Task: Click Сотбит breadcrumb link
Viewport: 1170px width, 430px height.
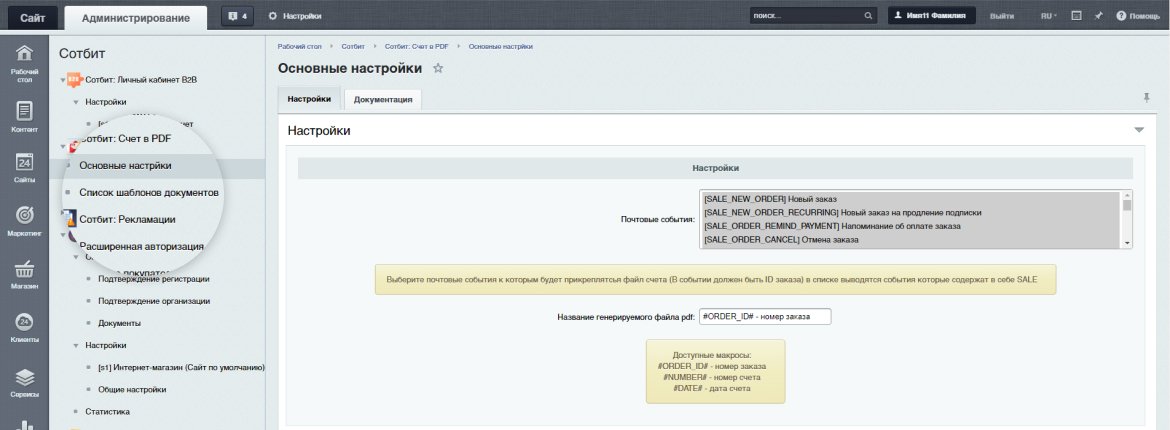Action: 353,46
